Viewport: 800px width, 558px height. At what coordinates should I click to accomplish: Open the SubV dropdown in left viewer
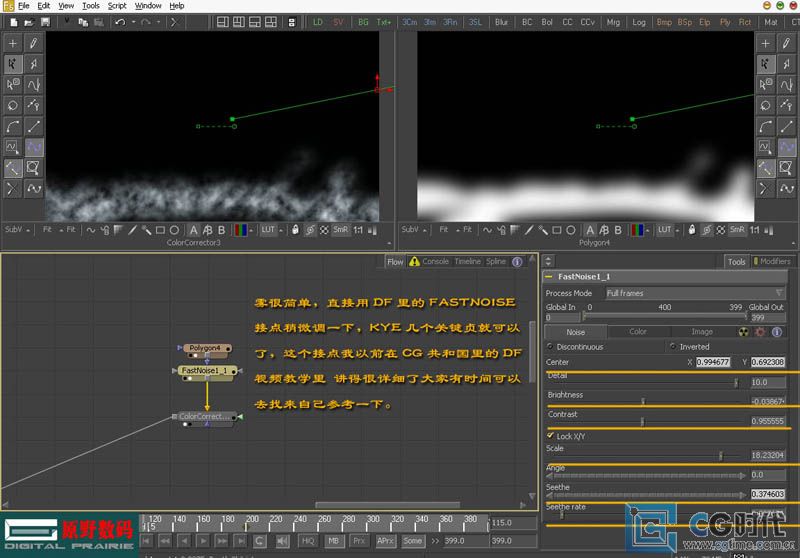click(17, 230)
